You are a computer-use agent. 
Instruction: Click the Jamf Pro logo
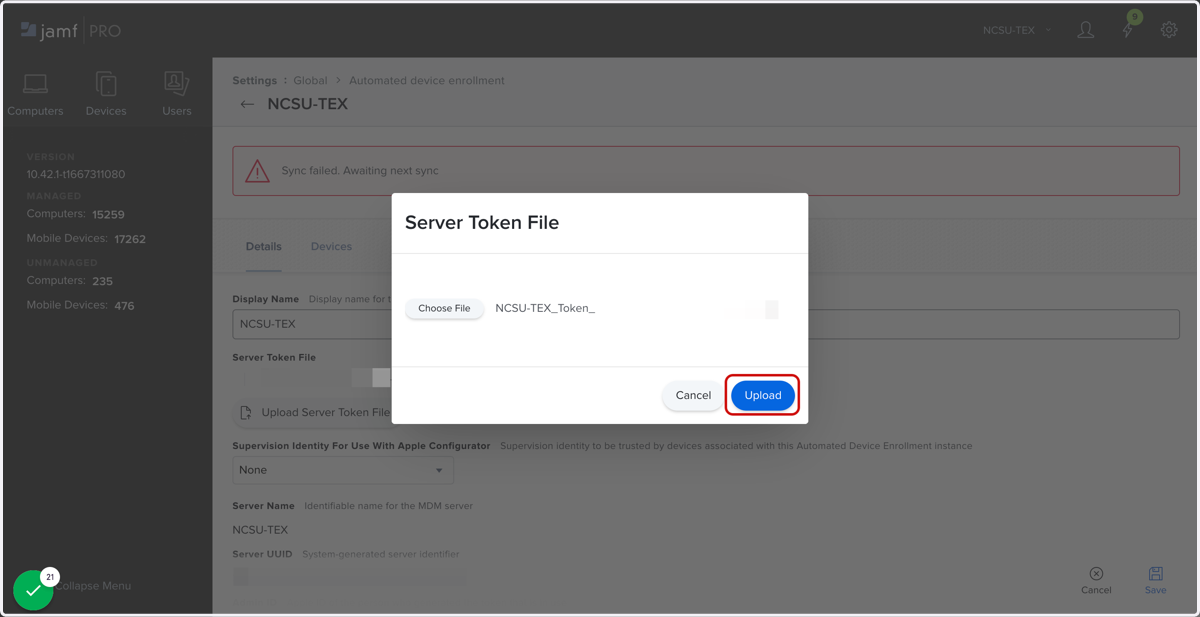pyautogui.click(x=70, y=31)
